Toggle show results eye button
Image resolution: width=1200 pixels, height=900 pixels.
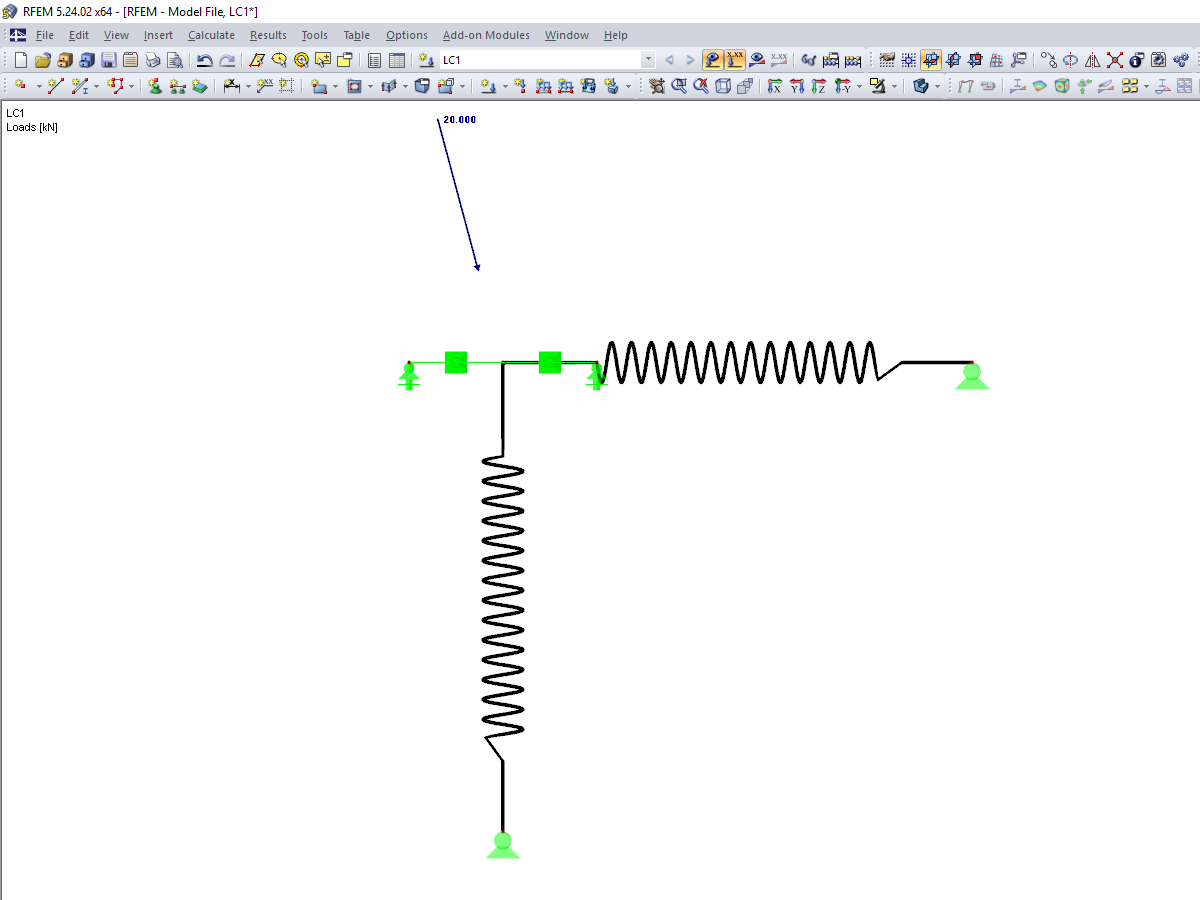tap(757, 60)
